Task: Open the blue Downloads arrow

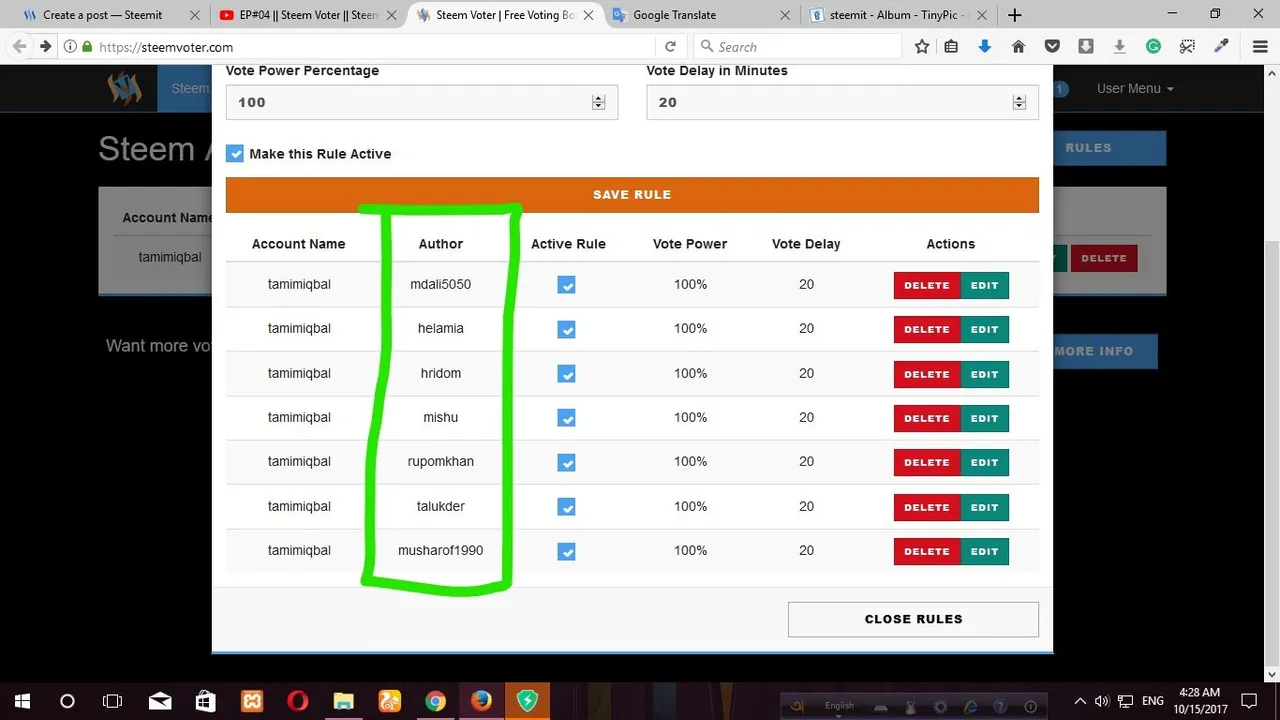Action: coord(985,47)
